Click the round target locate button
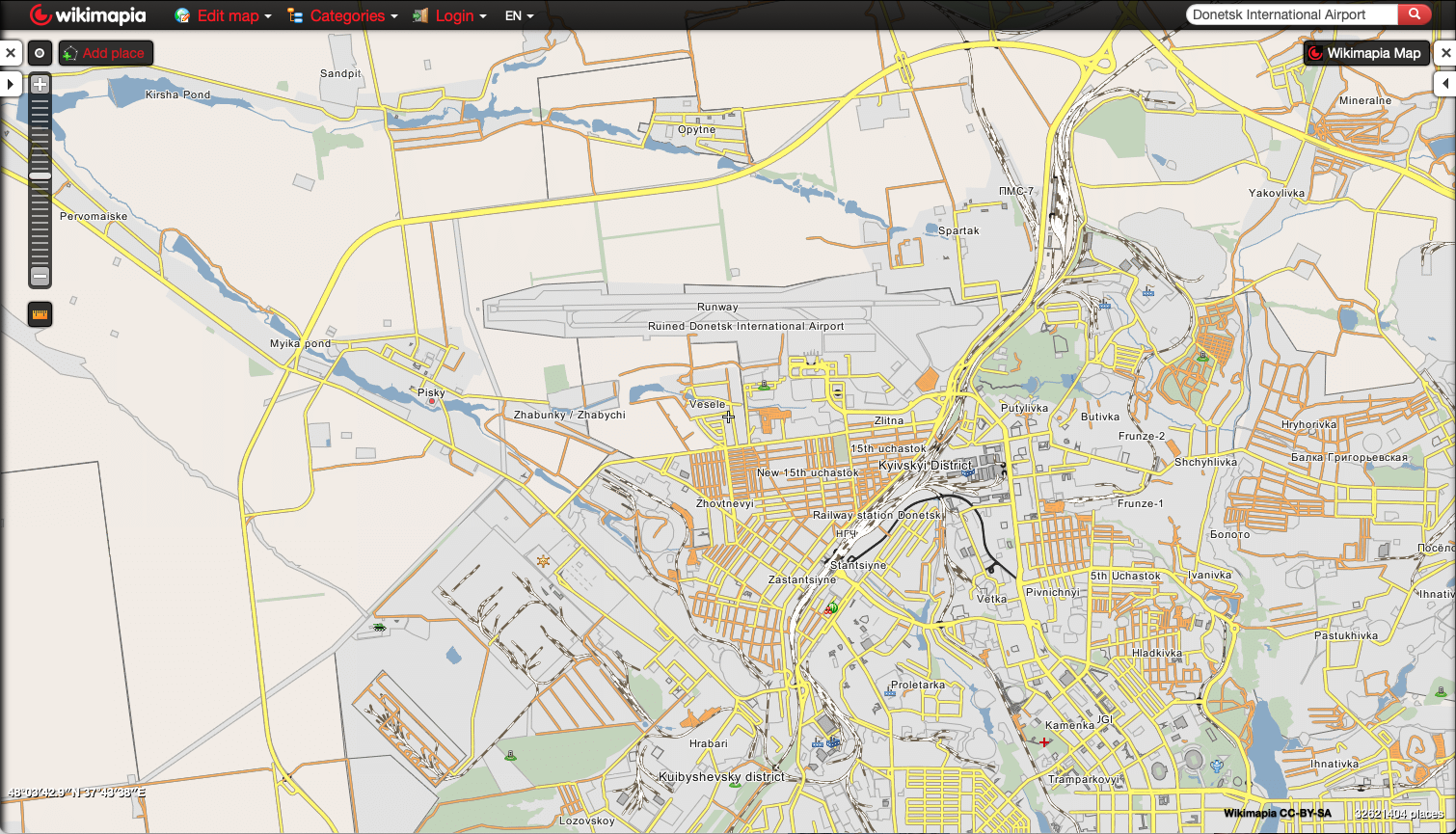Image resolution: width=1456 pixels, height=834 pixels. click(x=40, y=53)
